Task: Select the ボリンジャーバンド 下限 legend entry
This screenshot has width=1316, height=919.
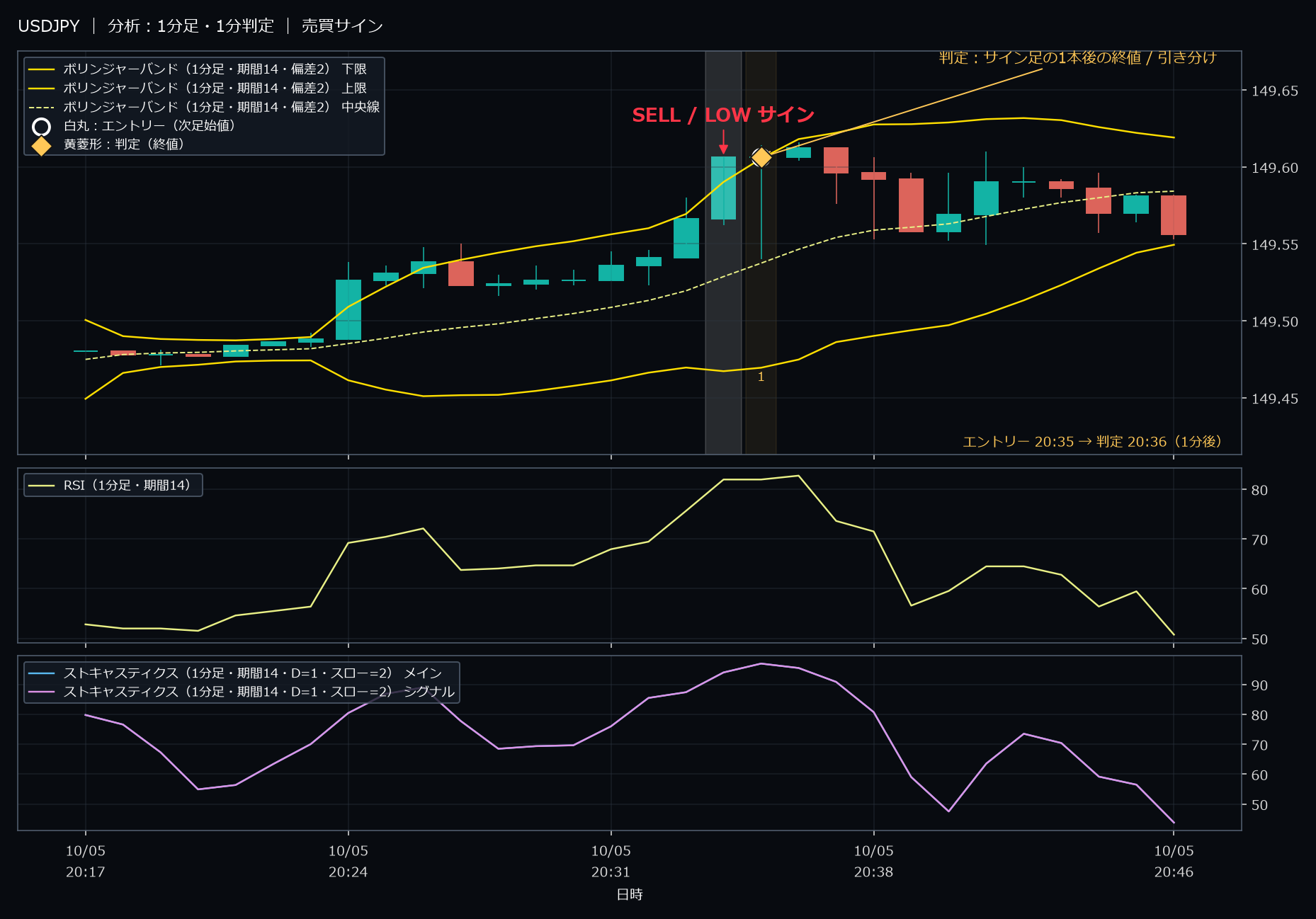Action: 198,69
